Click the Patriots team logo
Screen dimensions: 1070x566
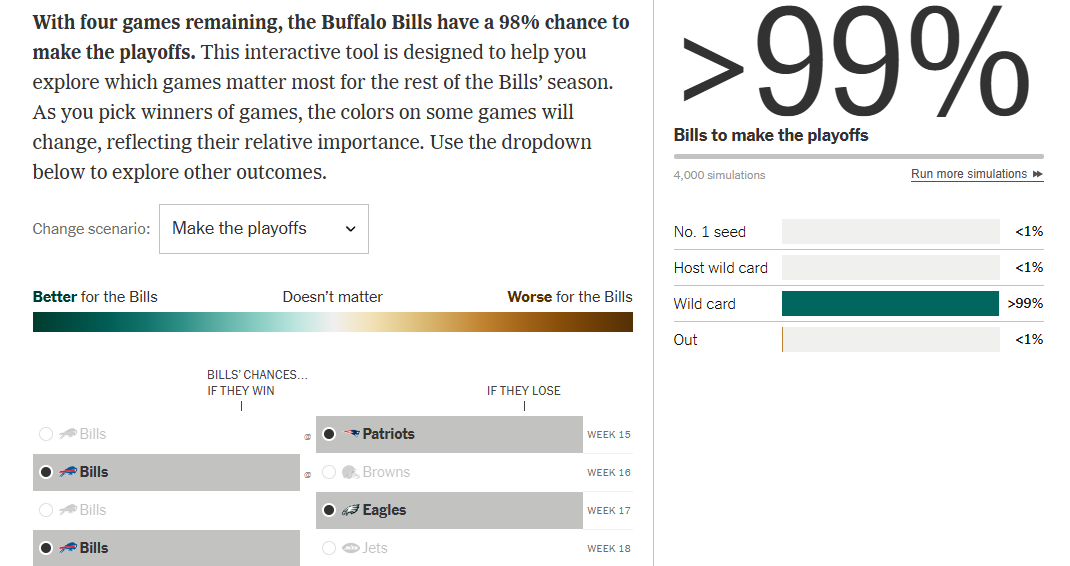pyautogui.click(x=351, y=434)
